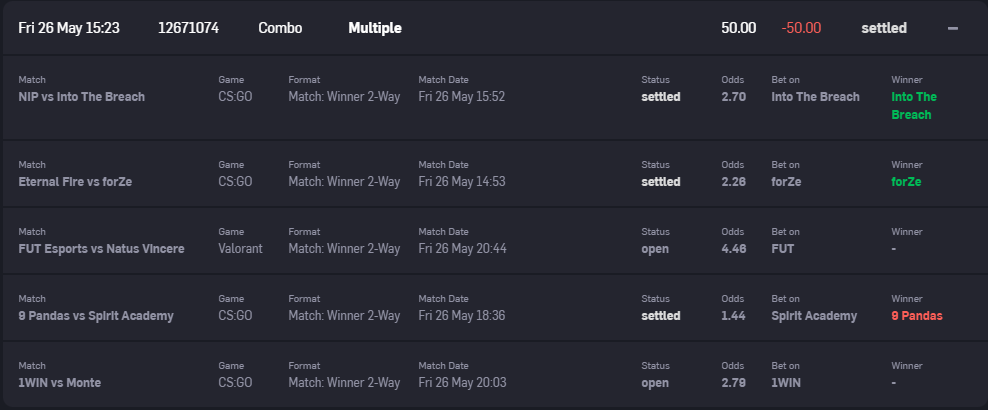Click the red 9 Pandas winner label

[x=917, y=316]
